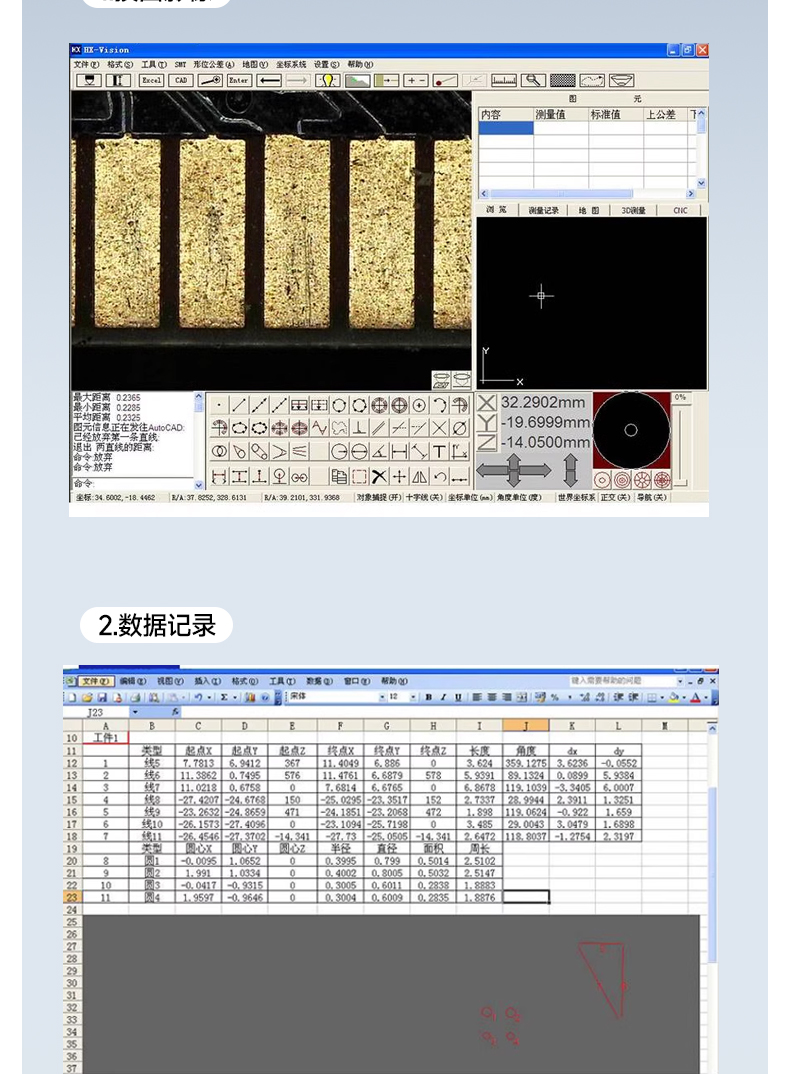Click the Excel export button in HX-Vision toolbar
Image resolution: width=790 pixels, height=1074 pixels.
pos(151,80)
